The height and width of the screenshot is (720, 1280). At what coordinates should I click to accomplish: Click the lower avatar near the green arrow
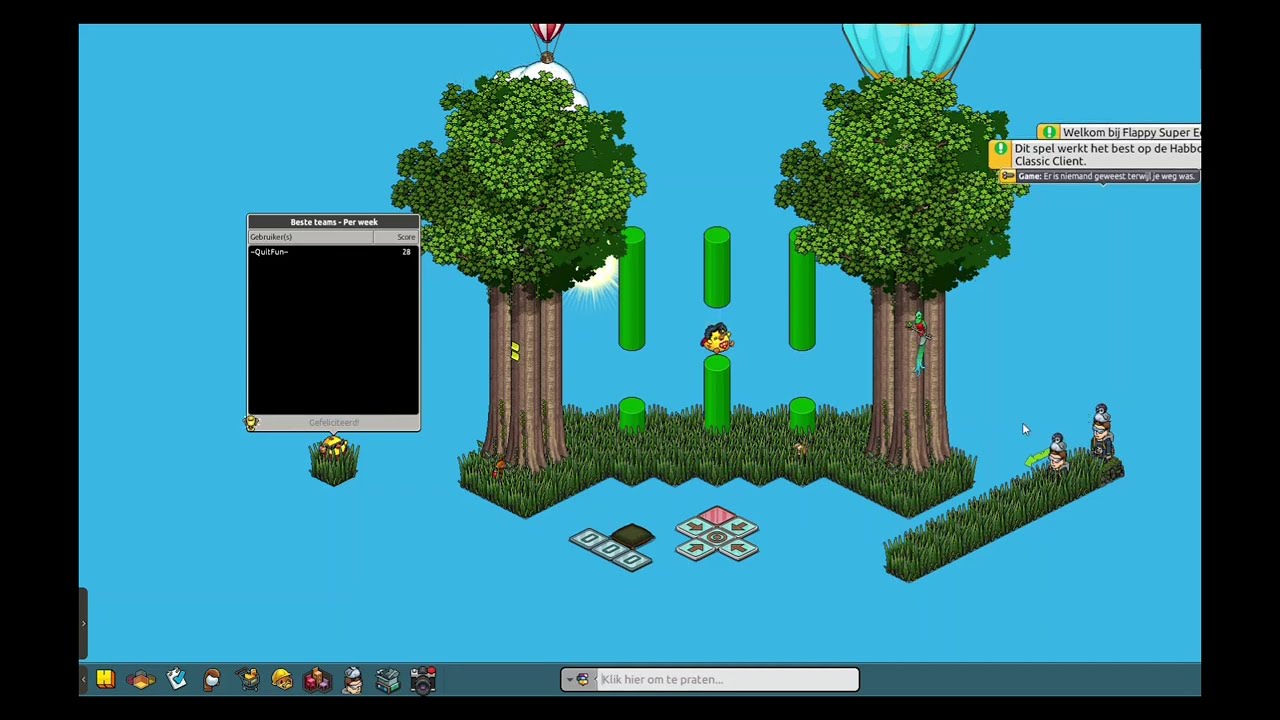[1057, 453]
